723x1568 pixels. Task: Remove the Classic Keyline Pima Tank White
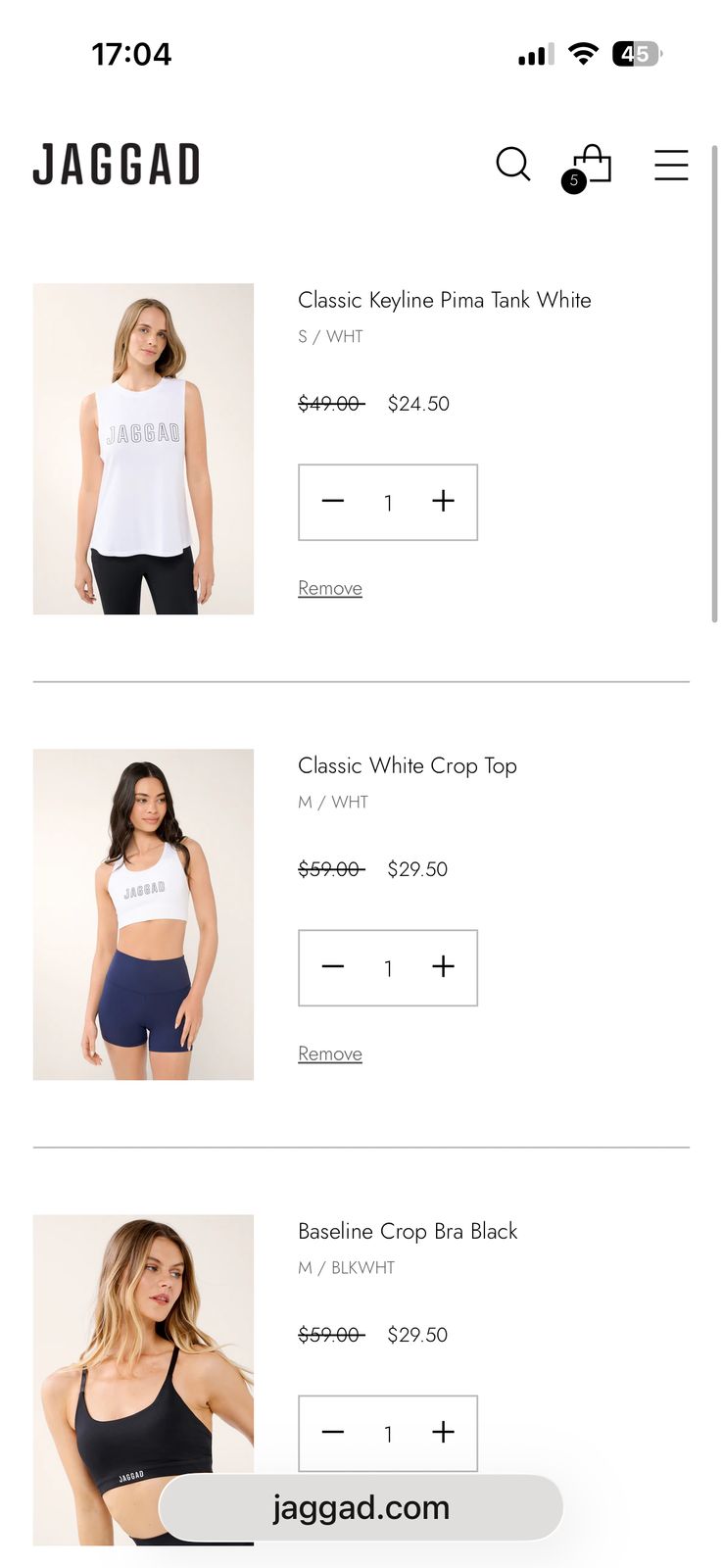click(x=330, y=588)
